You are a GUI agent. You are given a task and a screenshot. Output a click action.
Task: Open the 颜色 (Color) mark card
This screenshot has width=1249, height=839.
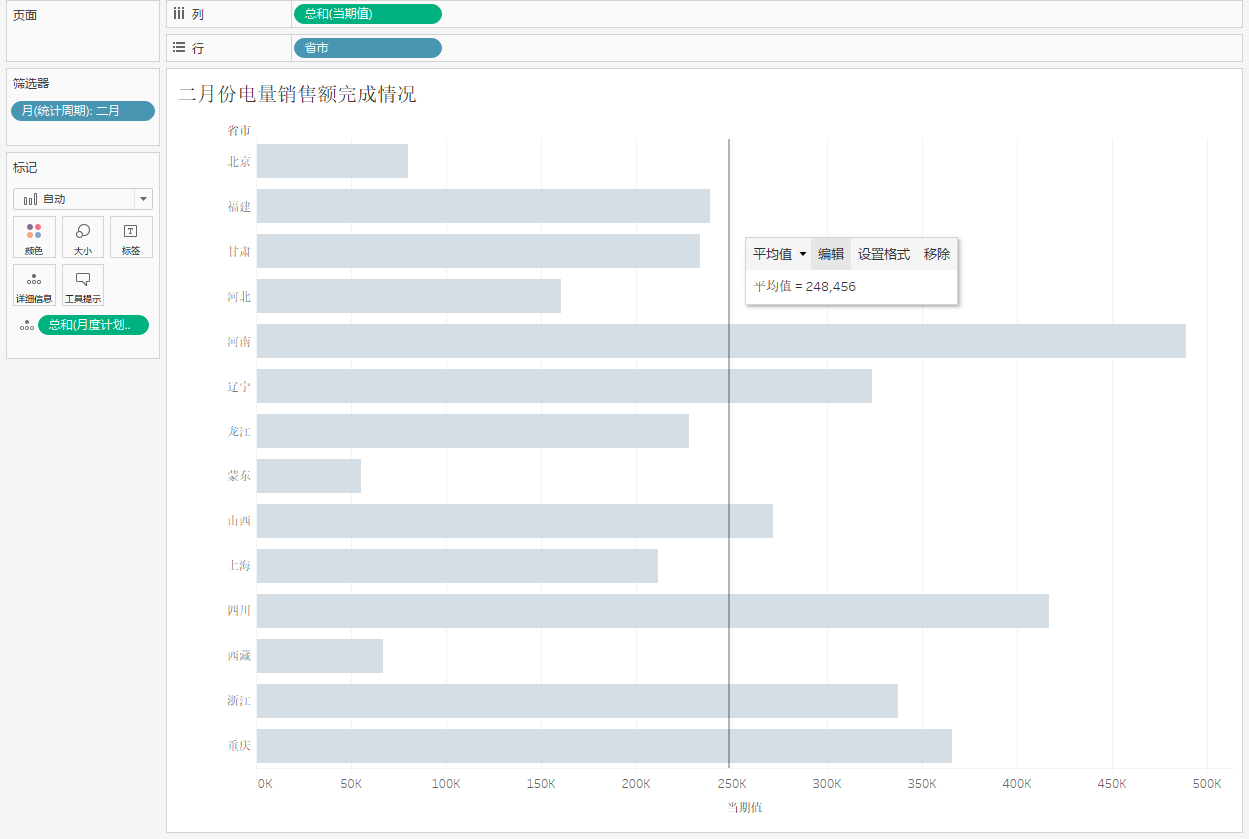coord(33,237)
